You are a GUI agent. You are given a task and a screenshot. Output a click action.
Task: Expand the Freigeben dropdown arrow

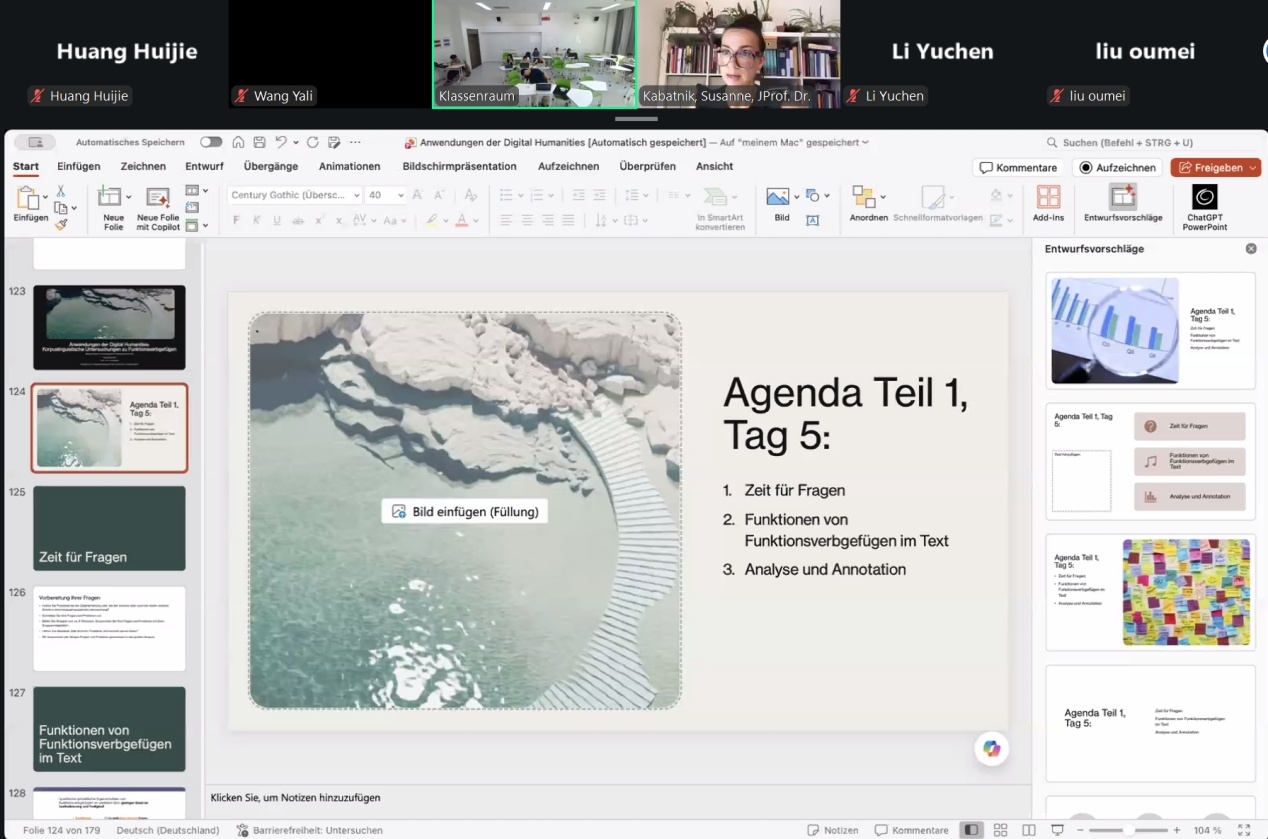click(x=1253, y=168)
